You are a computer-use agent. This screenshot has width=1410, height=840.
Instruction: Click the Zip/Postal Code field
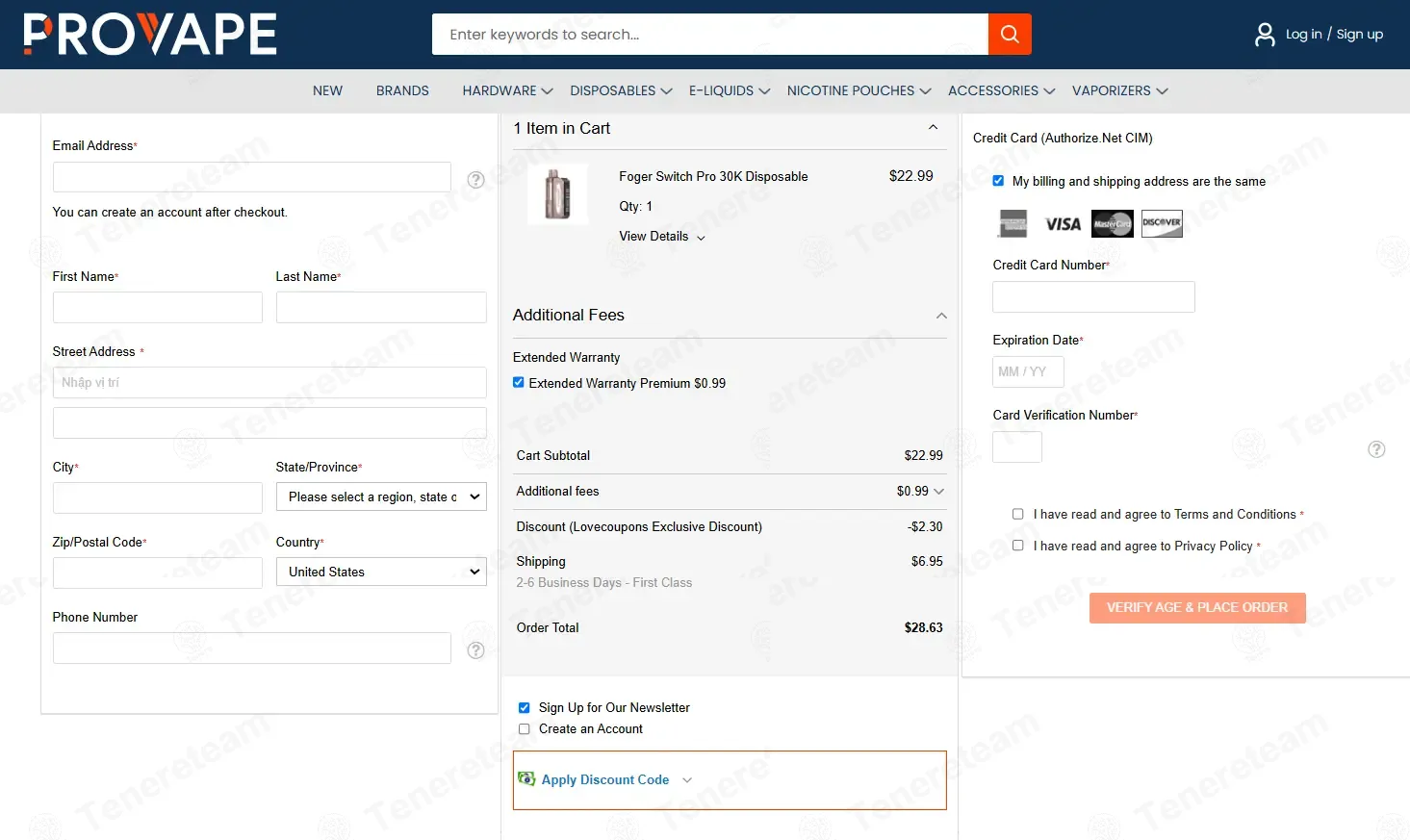(x=158, y=573)
